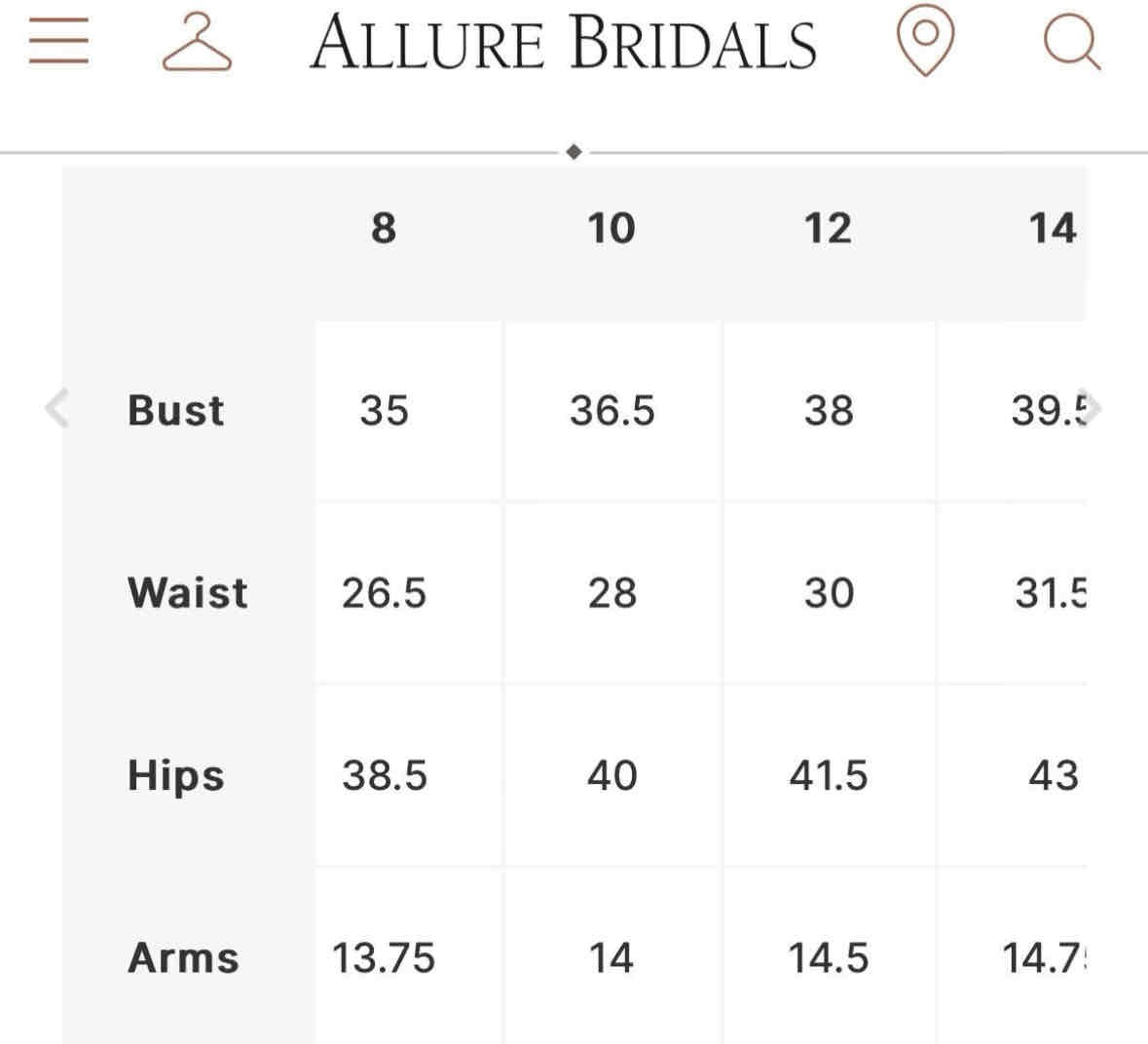Open the store locator pin icon

(924, 41)
